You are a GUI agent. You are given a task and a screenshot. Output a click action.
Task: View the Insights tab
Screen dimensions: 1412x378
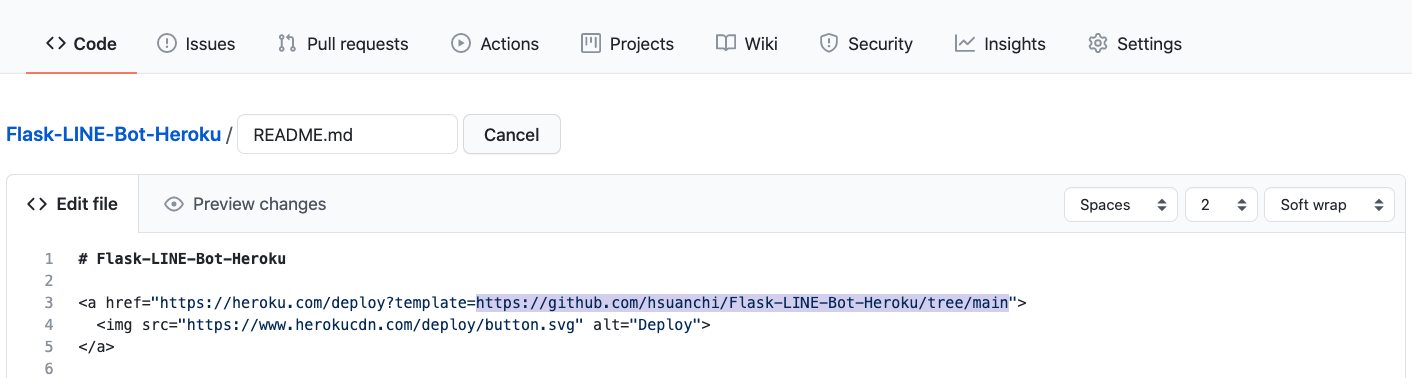click(x=1000, y=44)
